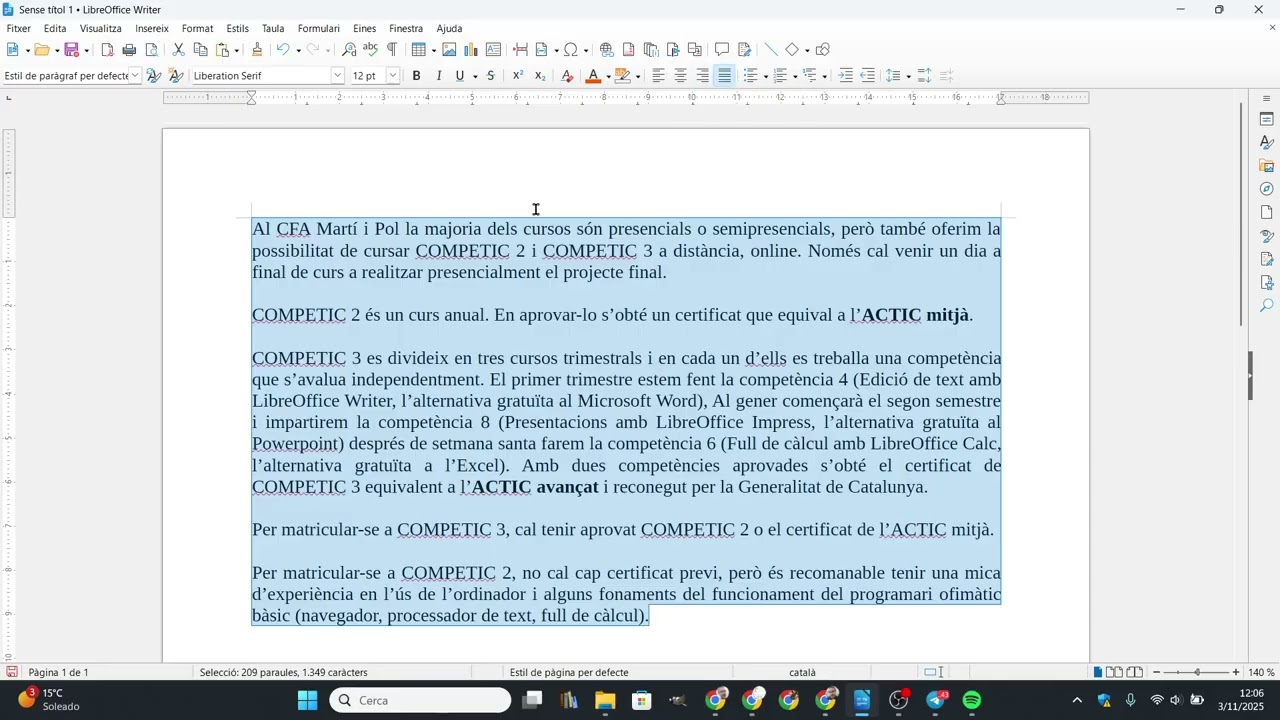Open the Fitxer menu
Screen dimensions: 1280x720
18,29
